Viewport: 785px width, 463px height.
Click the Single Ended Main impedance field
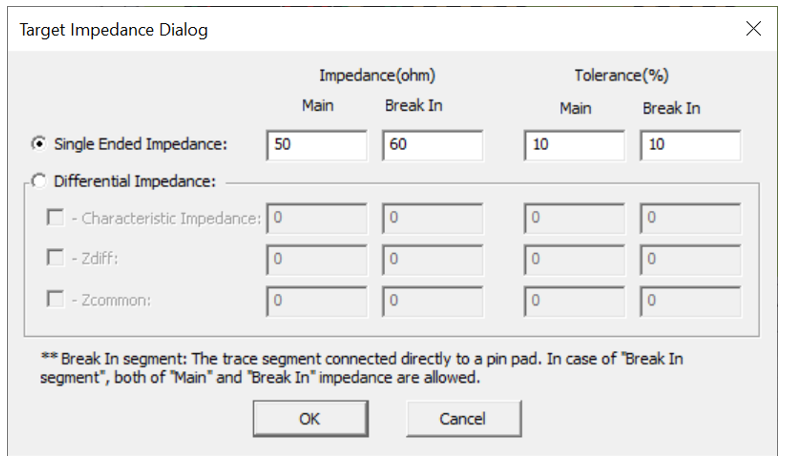317,145
